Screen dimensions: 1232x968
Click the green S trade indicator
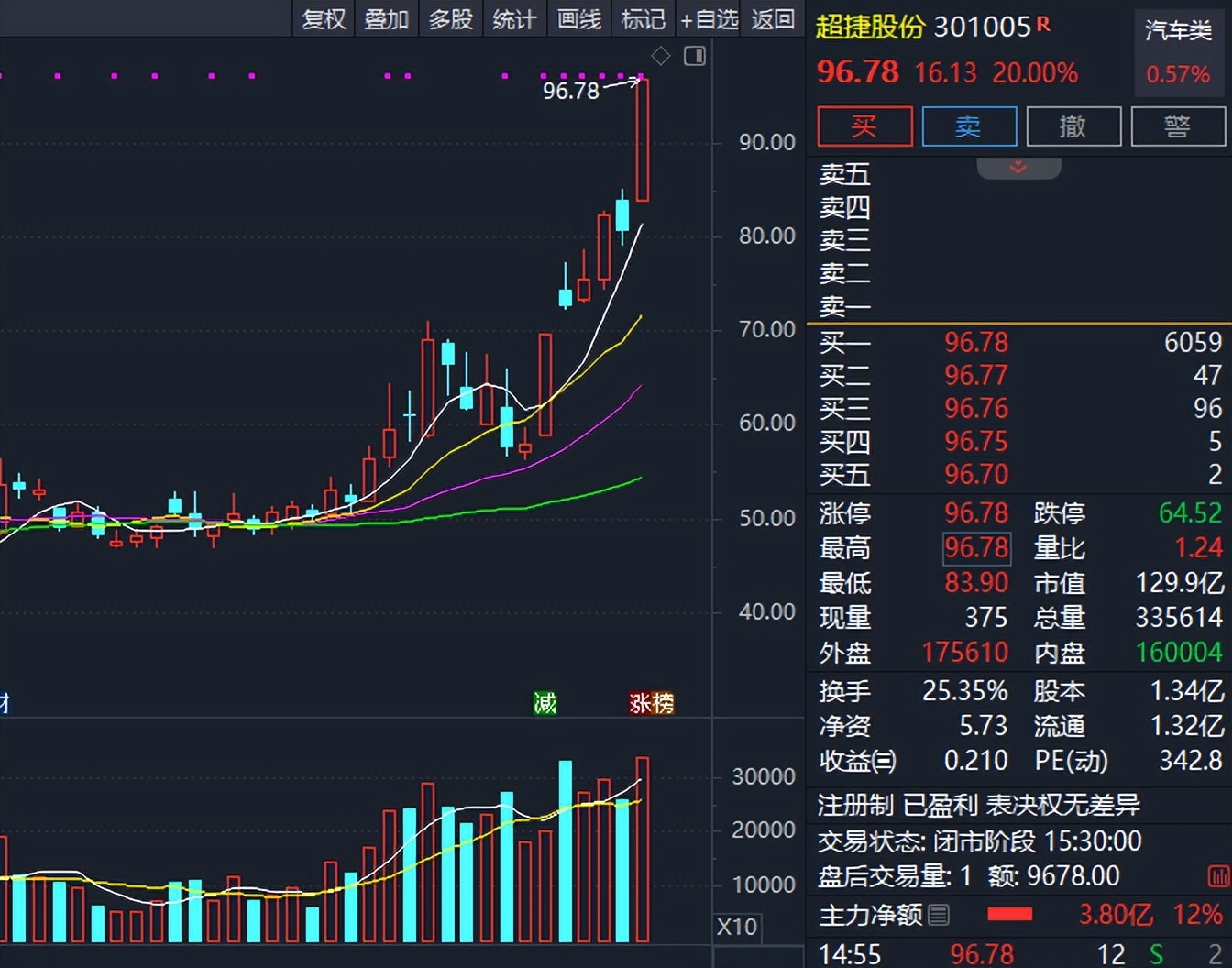tap(1157, 954)
